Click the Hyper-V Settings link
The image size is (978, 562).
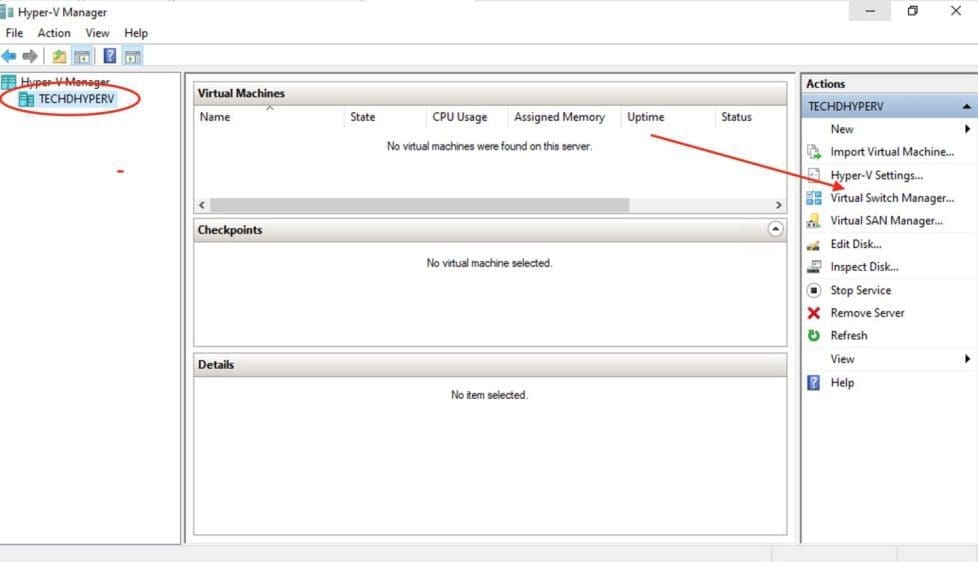(x=876, y=175)
